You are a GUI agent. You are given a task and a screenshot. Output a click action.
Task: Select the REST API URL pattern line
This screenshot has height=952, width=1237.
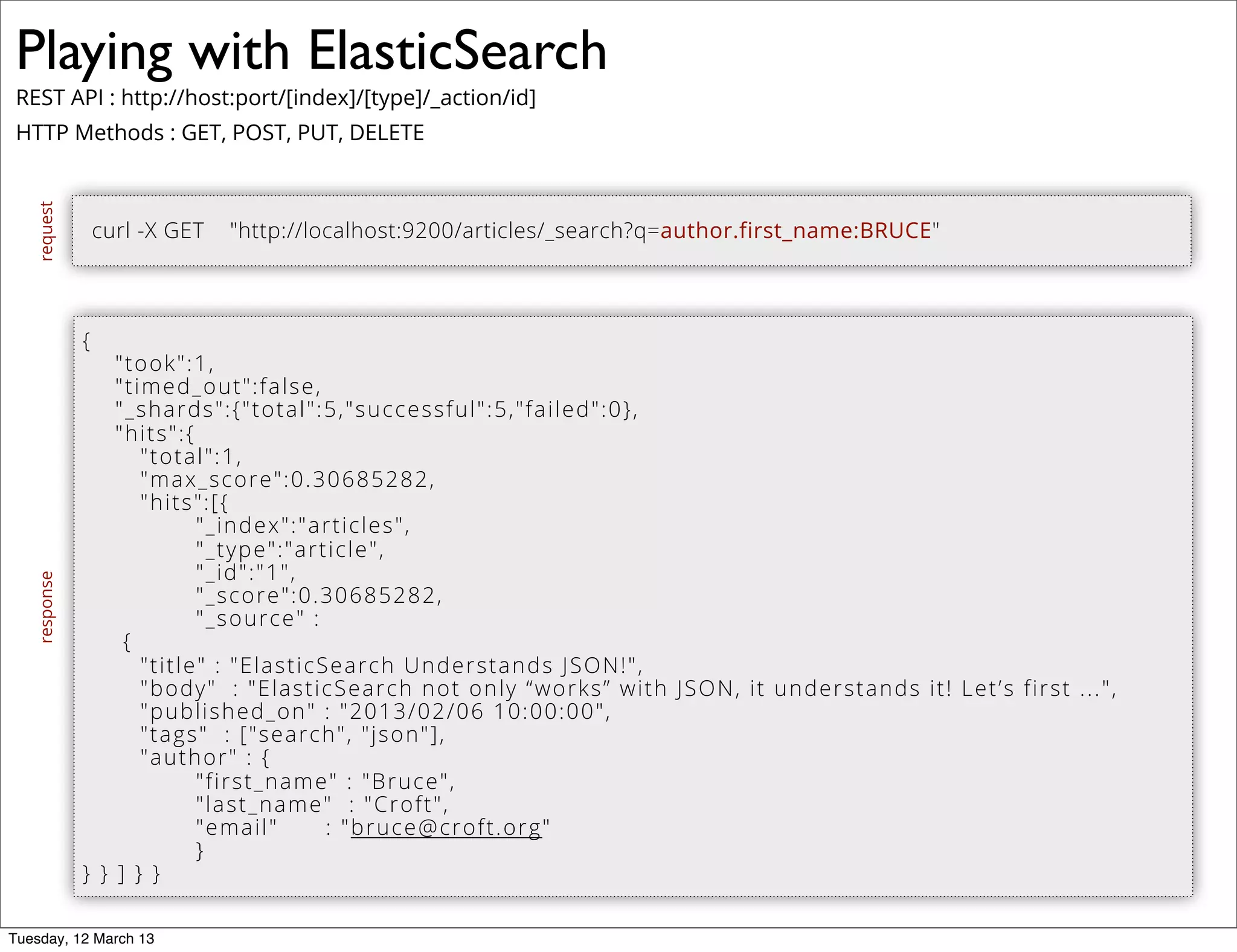pyautogui.click(x=276, y=98)
